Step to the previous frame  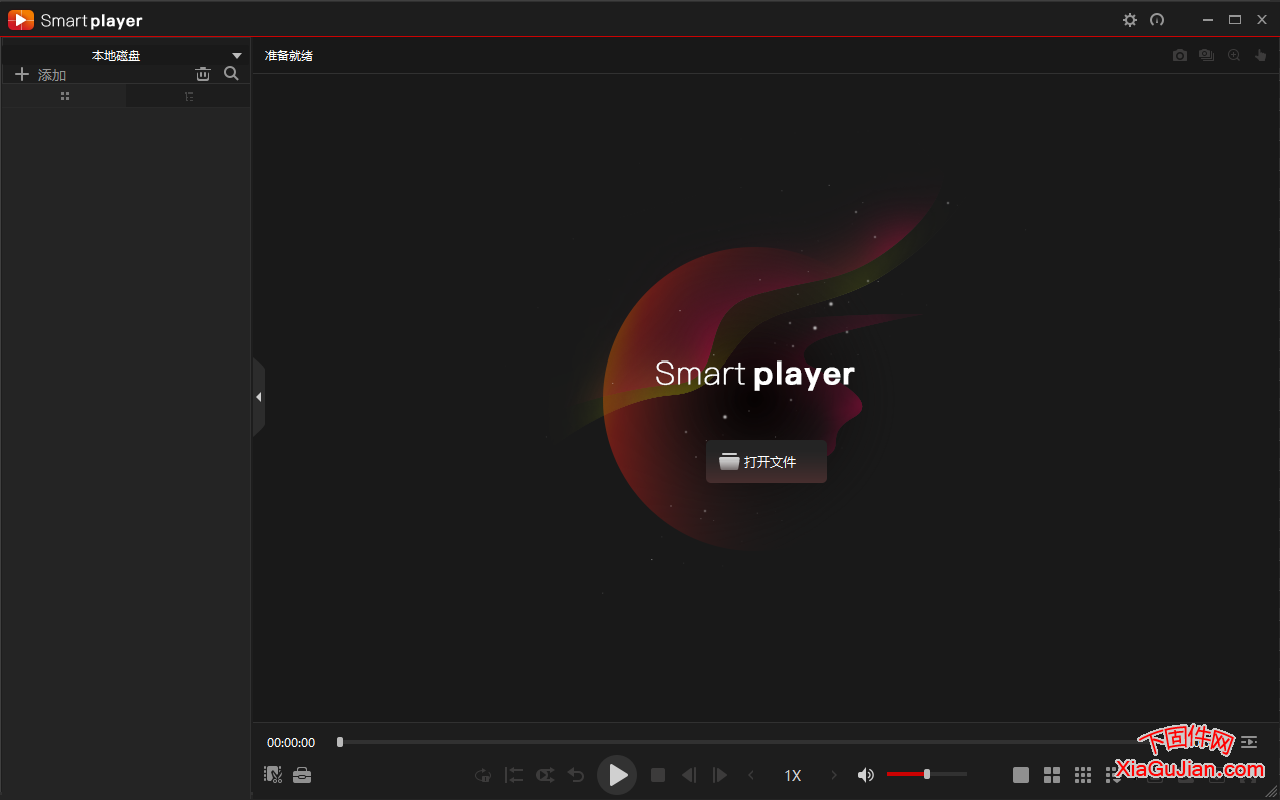click(689, 775)
